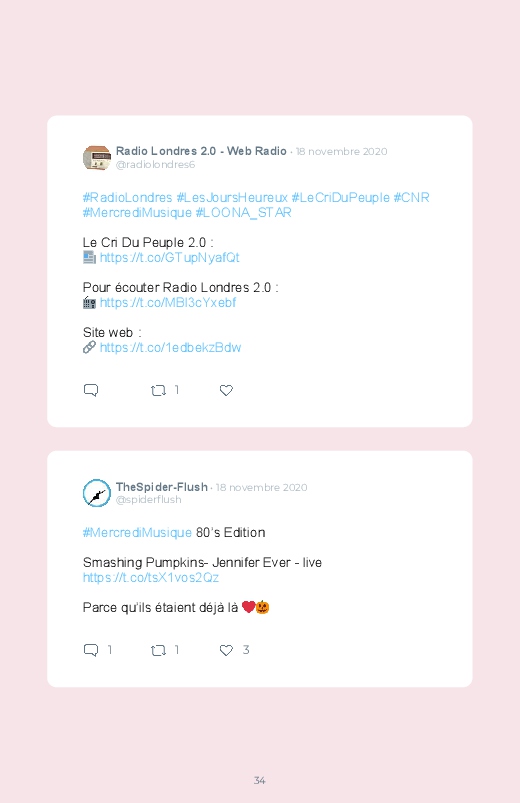The image size is (520, 803).
Task: Open the #CNR hashtag
Action: (411, 197)
